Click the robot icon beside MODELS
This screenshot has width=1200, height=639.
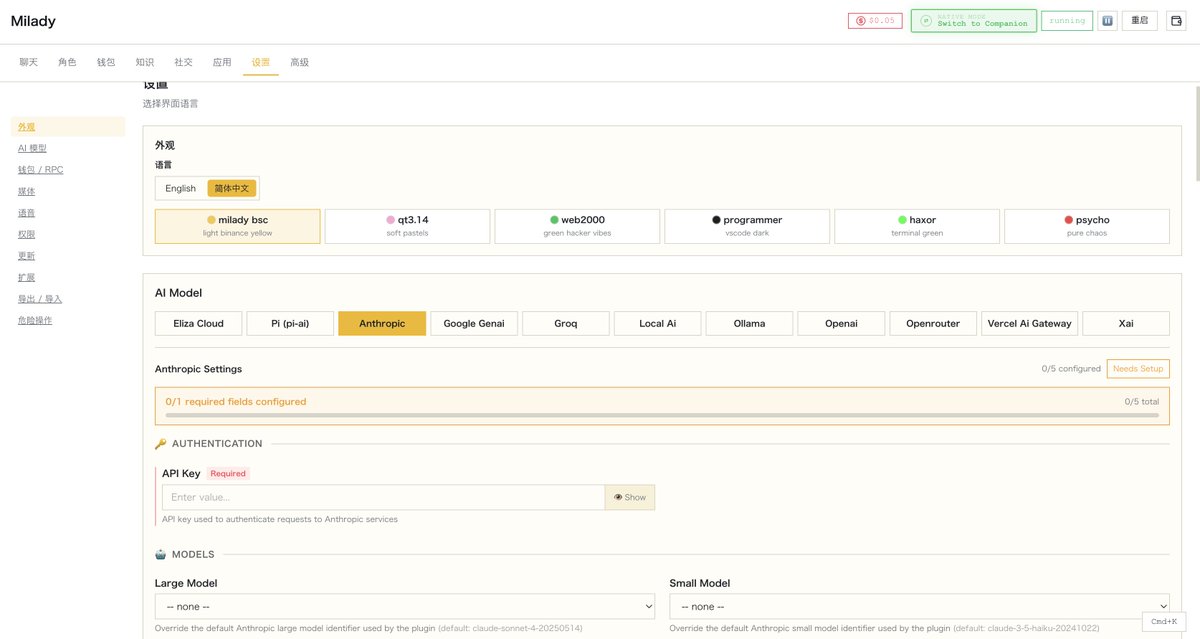point(161,554)
